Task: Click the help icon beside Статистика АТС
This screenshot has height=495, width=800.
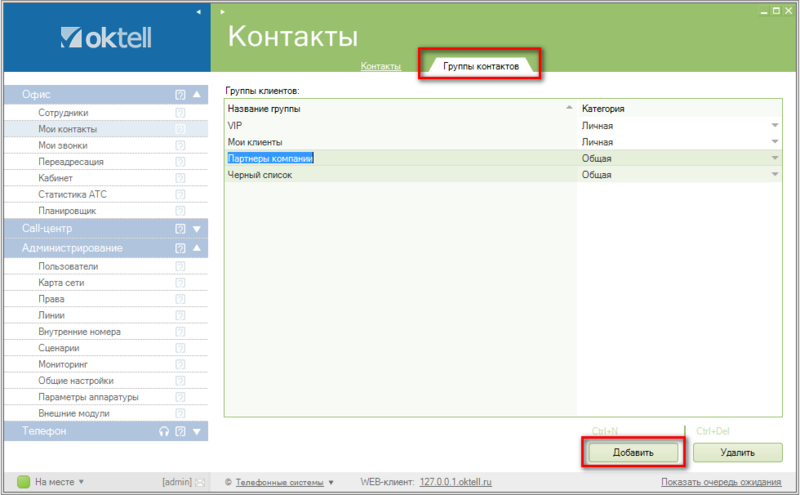Action: 180,194
